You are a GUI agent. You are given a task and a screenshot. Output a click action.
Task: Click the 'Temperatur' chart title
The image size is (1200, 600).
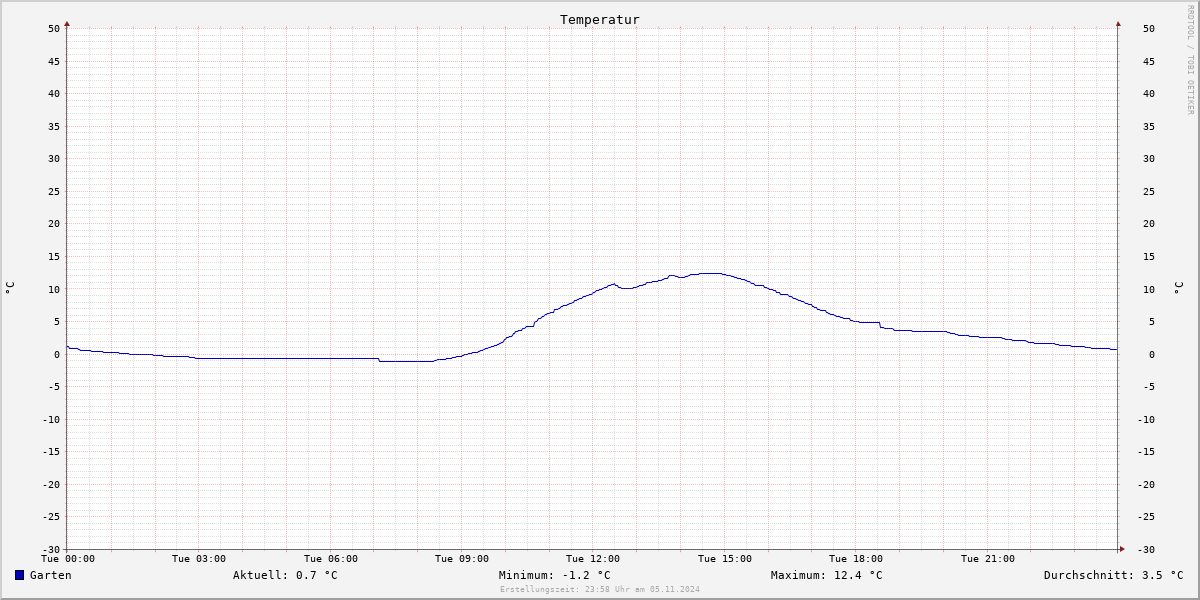point(600,20)
